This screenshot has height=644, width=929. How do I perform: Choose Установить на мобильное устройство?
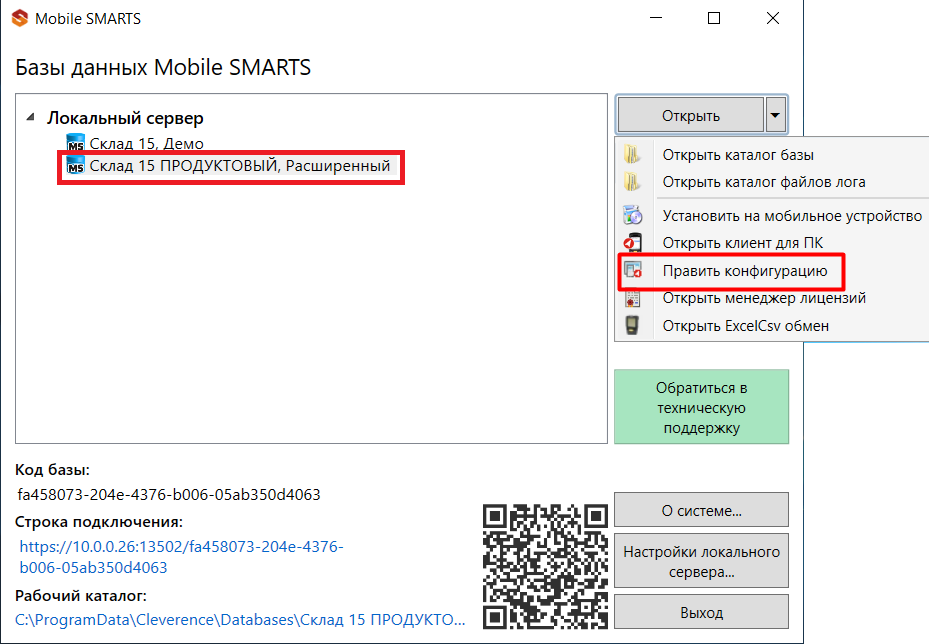click(792, 216)
